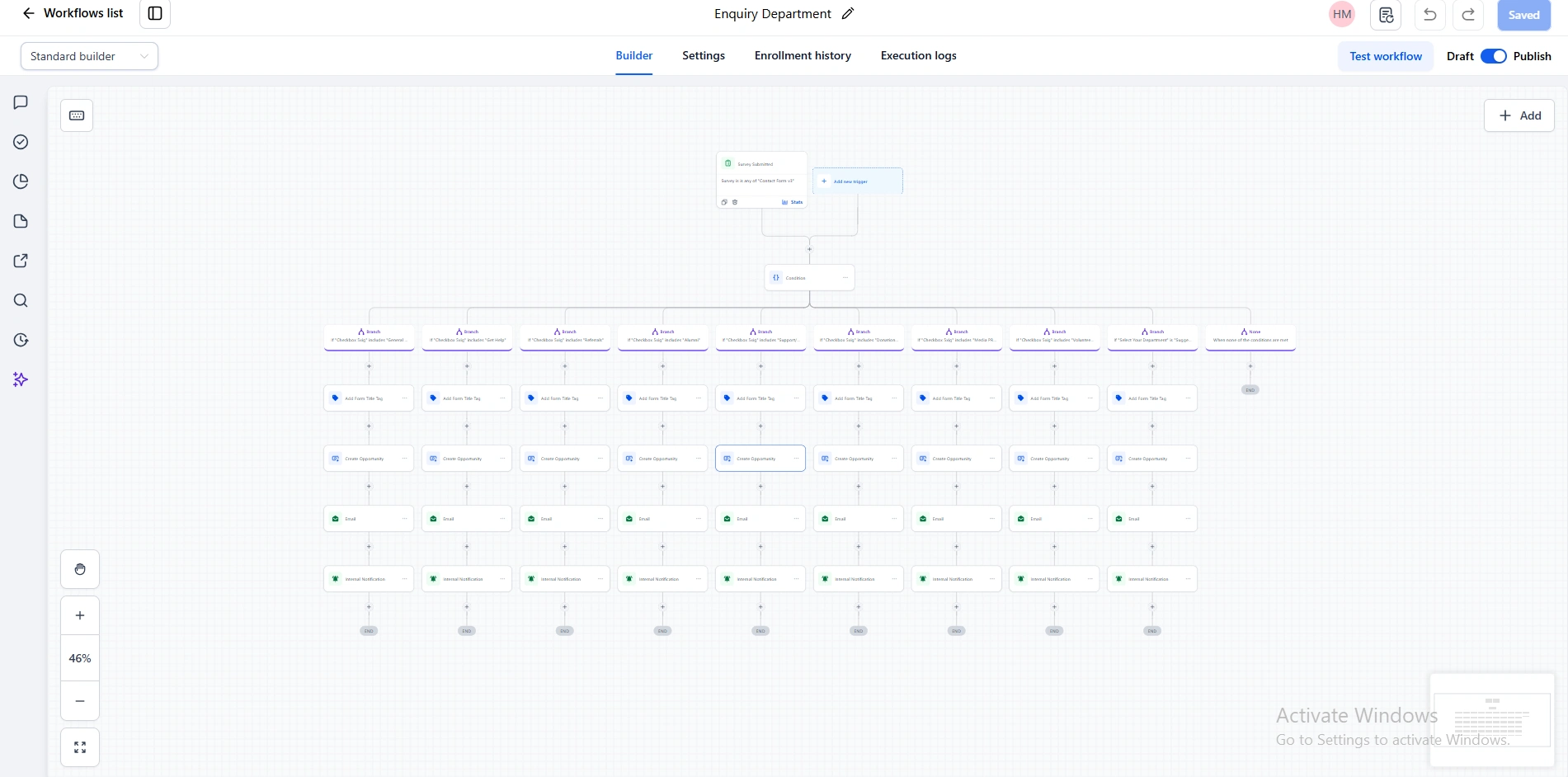Select the branch including "Media PR"
This screenshot has width=1568, height=777.
[x=957, y=337]
